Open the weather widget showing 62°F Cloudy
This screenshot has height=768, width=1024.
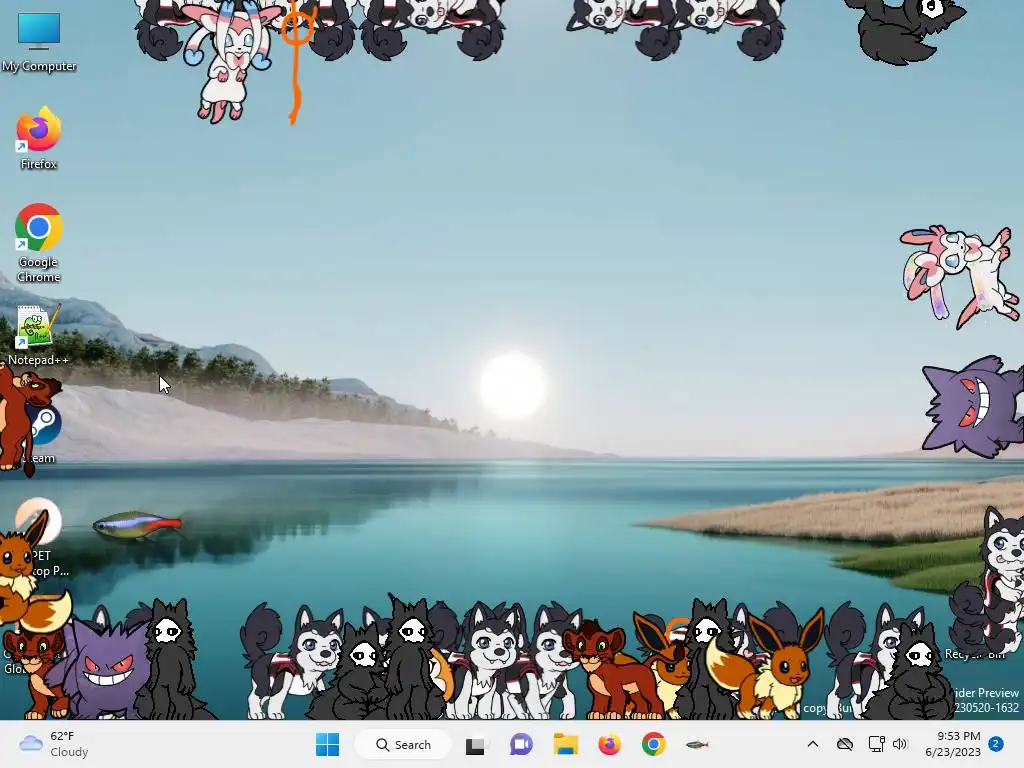[54, 744]
